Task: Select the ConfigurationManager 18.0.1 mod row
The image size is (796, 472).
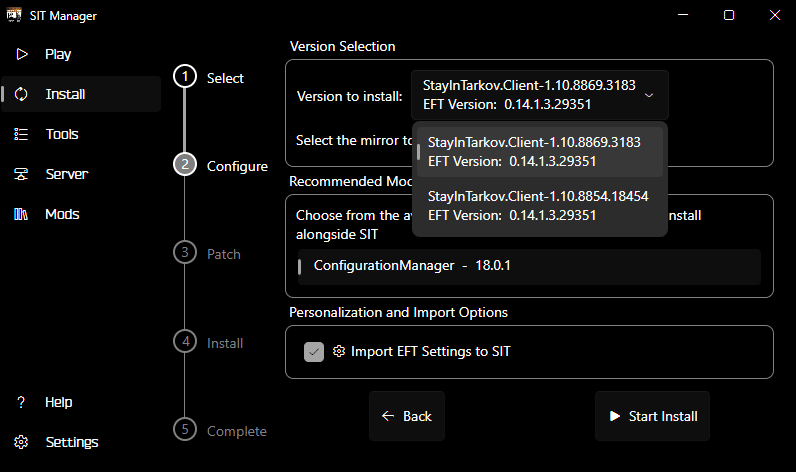Action: click(529, 266)
